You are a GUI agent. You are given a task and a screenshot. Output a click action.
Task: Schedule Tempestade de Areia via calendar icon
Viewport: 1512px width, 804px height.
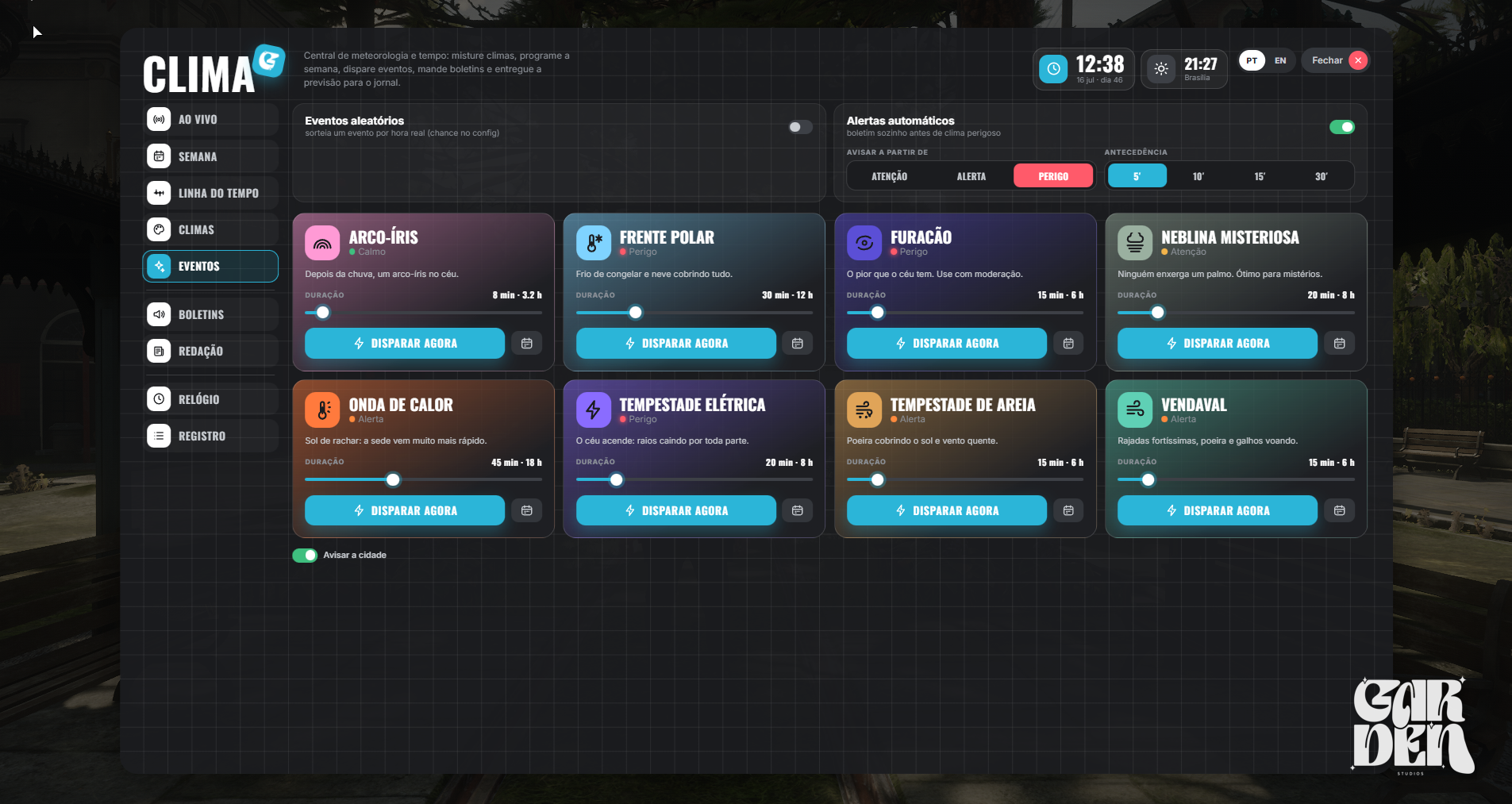coord(1068,510)
